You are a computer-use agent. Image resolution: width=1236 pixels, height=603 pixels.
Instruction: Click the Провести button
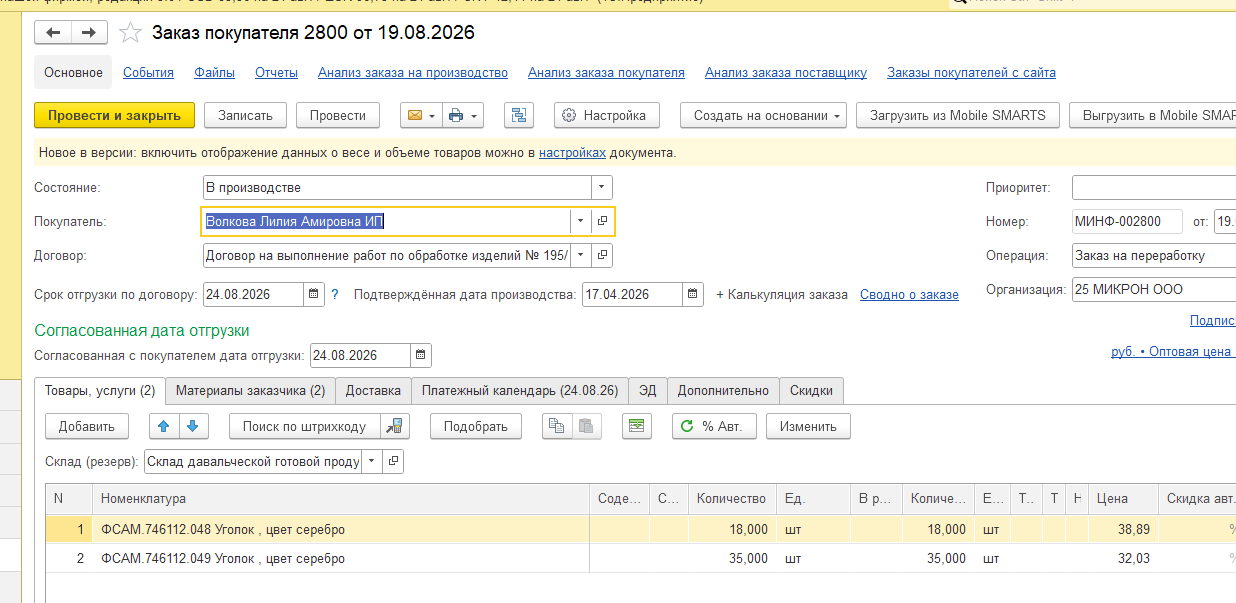click(x=338, y=115)
